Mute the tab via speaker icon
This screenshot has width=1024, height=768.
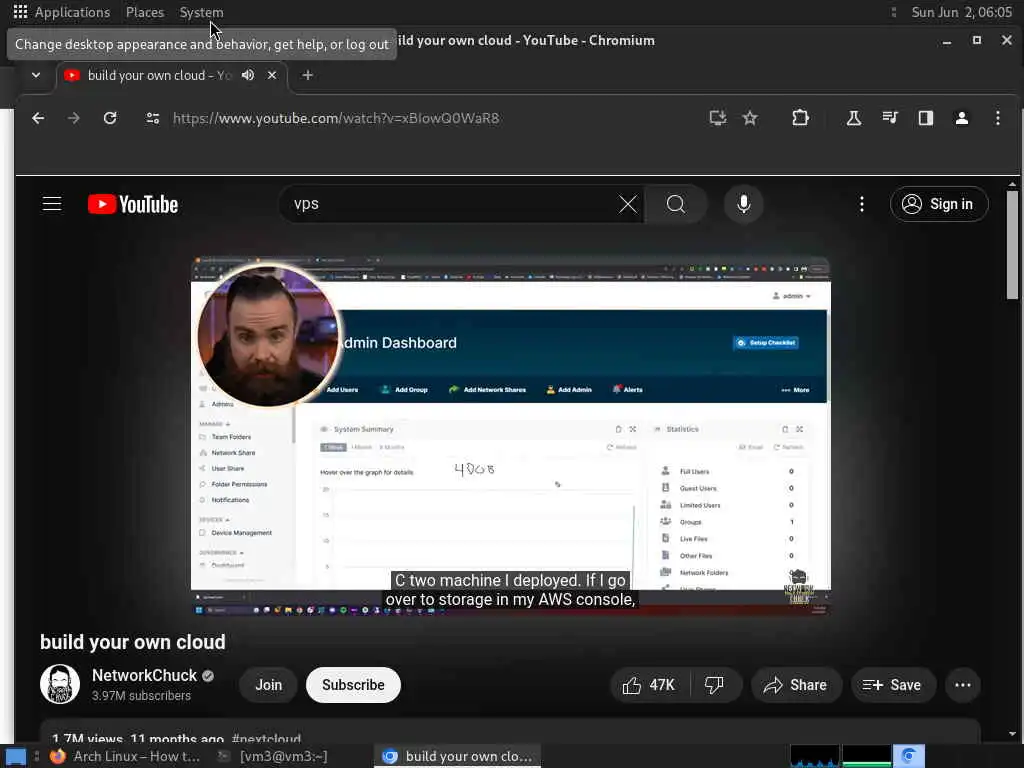[248, 75]
